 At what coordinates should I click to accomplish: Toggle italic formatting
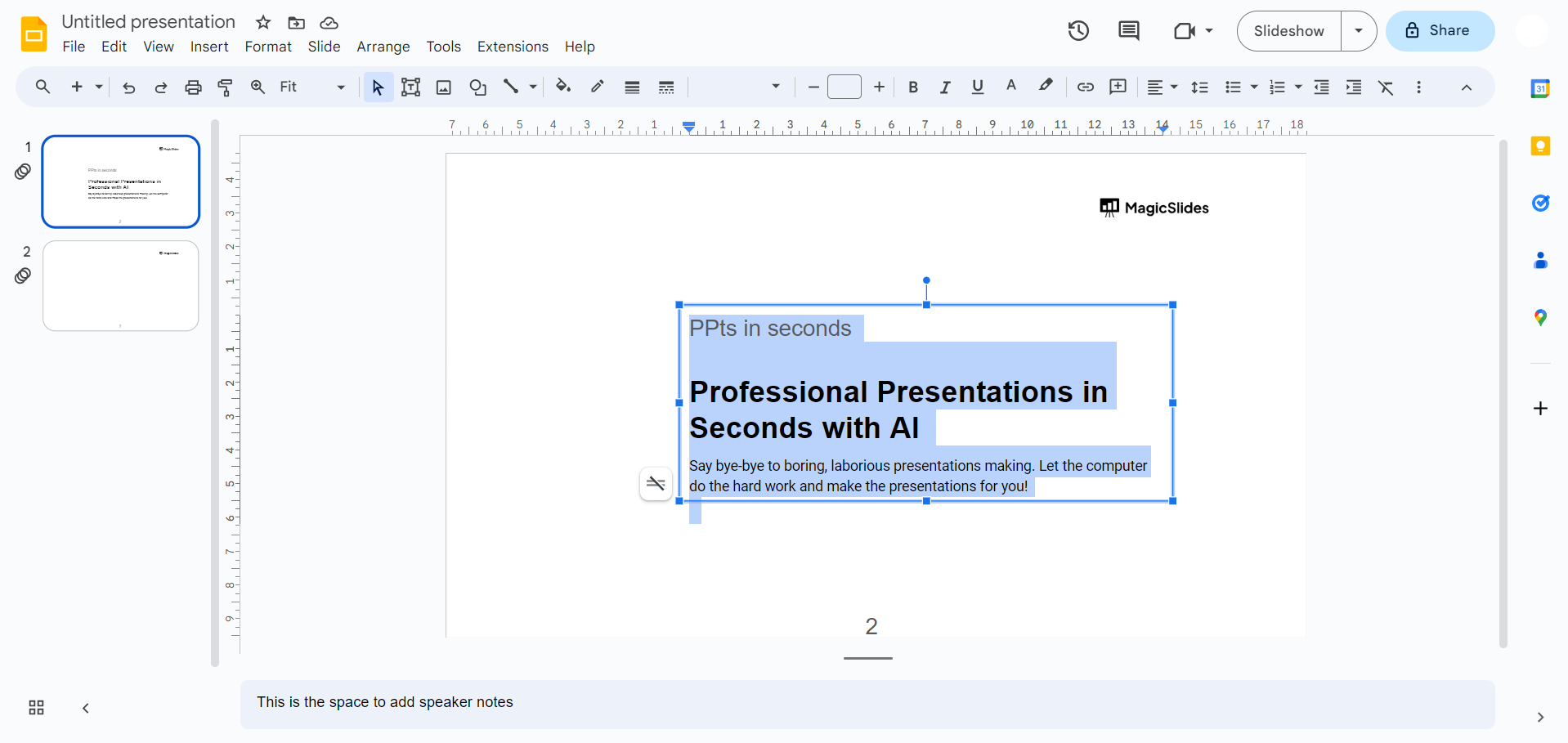tap(945, 87)
